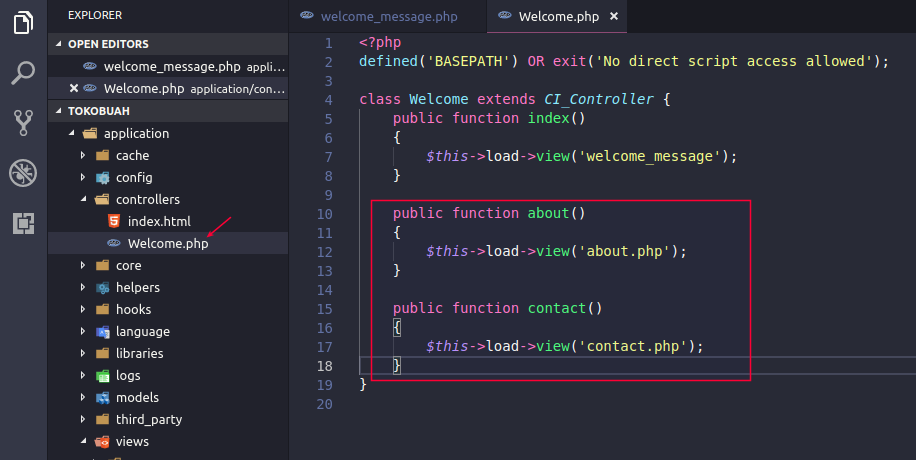Collapse the Open Editors section

coord(60,44)
